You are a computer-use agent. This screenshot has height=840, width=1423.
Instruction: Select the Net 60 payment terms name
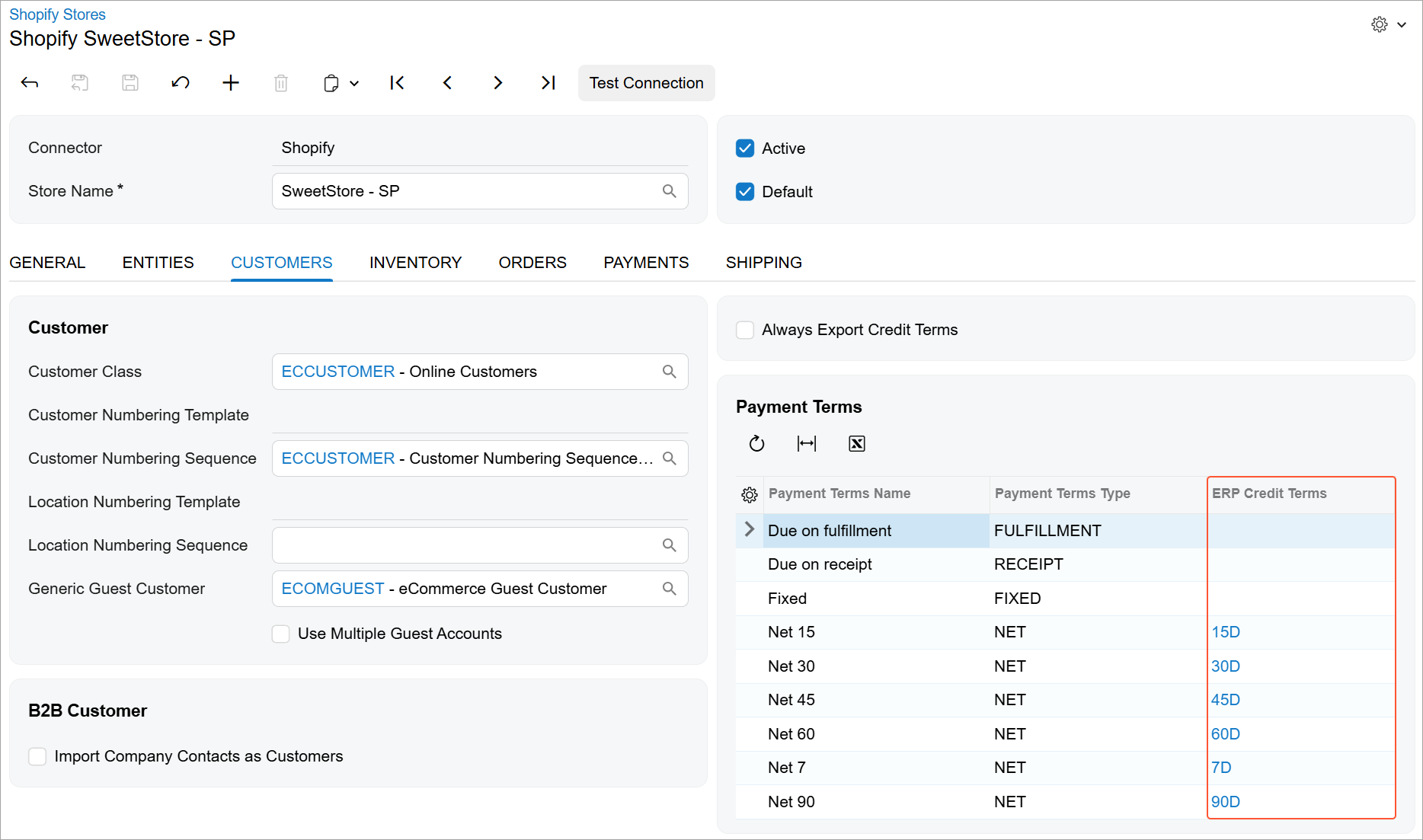click(791, 734)
